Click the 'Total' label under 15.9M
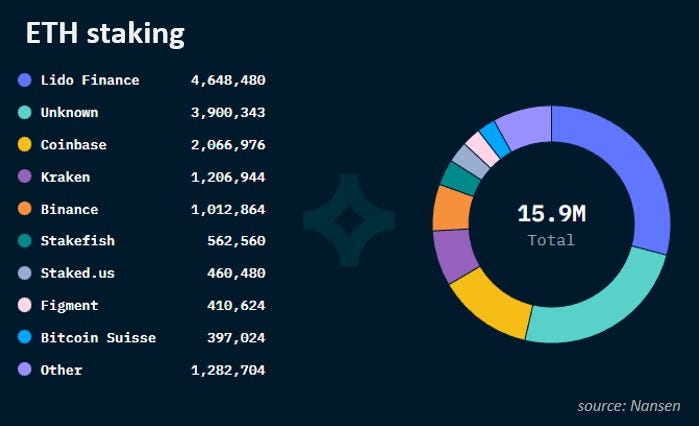 pos(551,240)
